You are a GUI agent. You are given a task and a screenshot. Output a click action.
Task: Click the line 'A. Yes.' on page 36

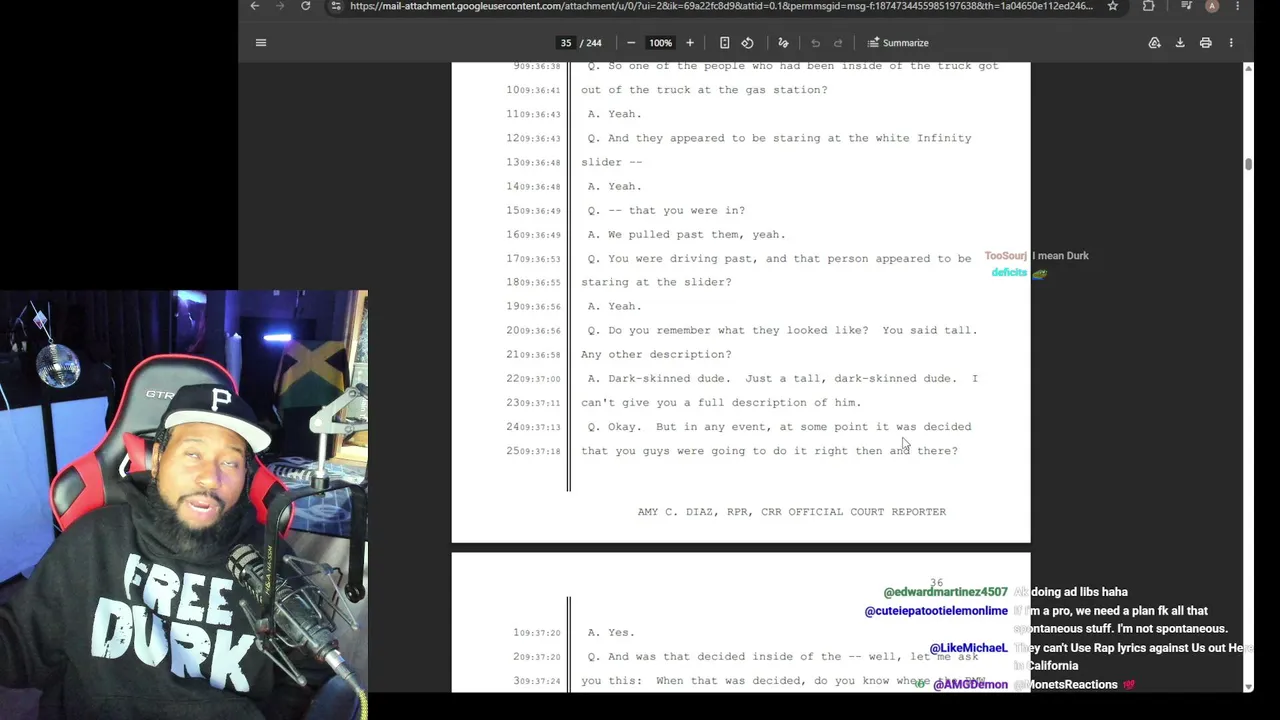[x=611, y=633]
